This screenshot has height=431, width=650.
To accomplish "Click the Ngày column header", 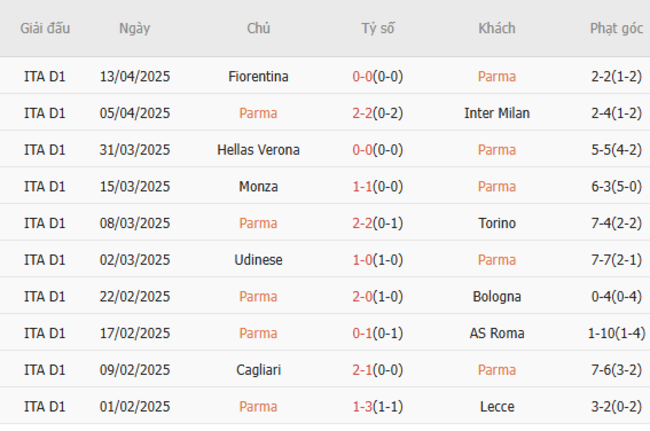I will click(134, 28).
